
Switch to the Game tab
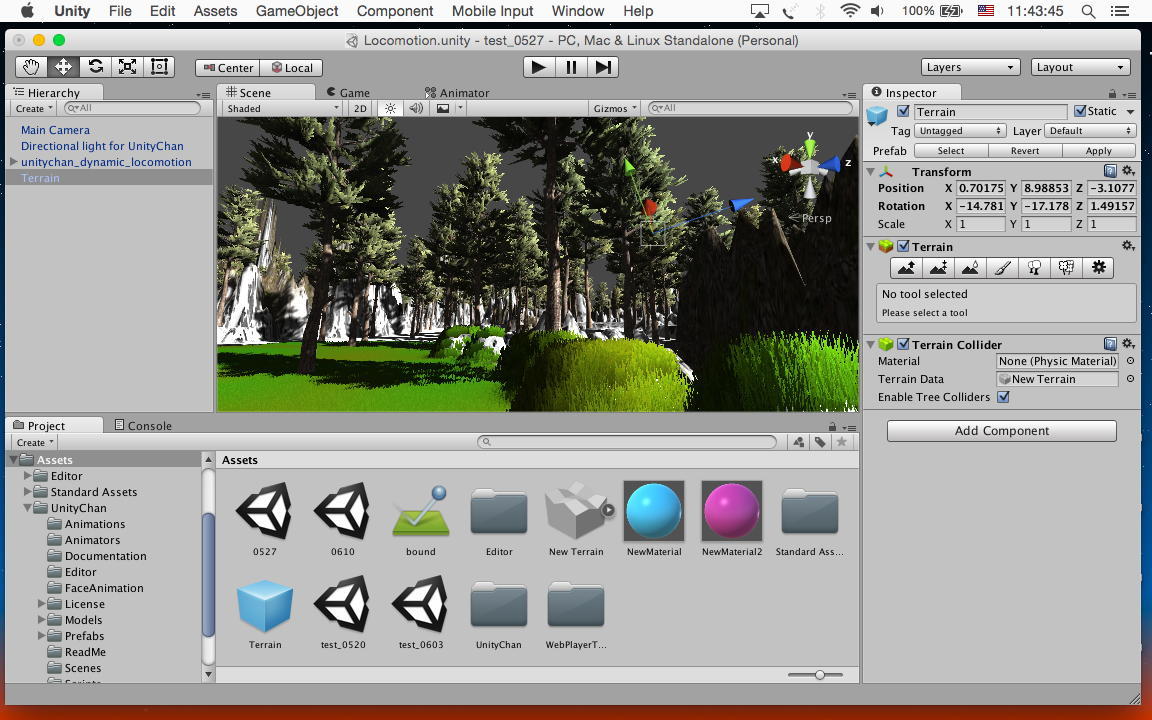tap(348, 93)
